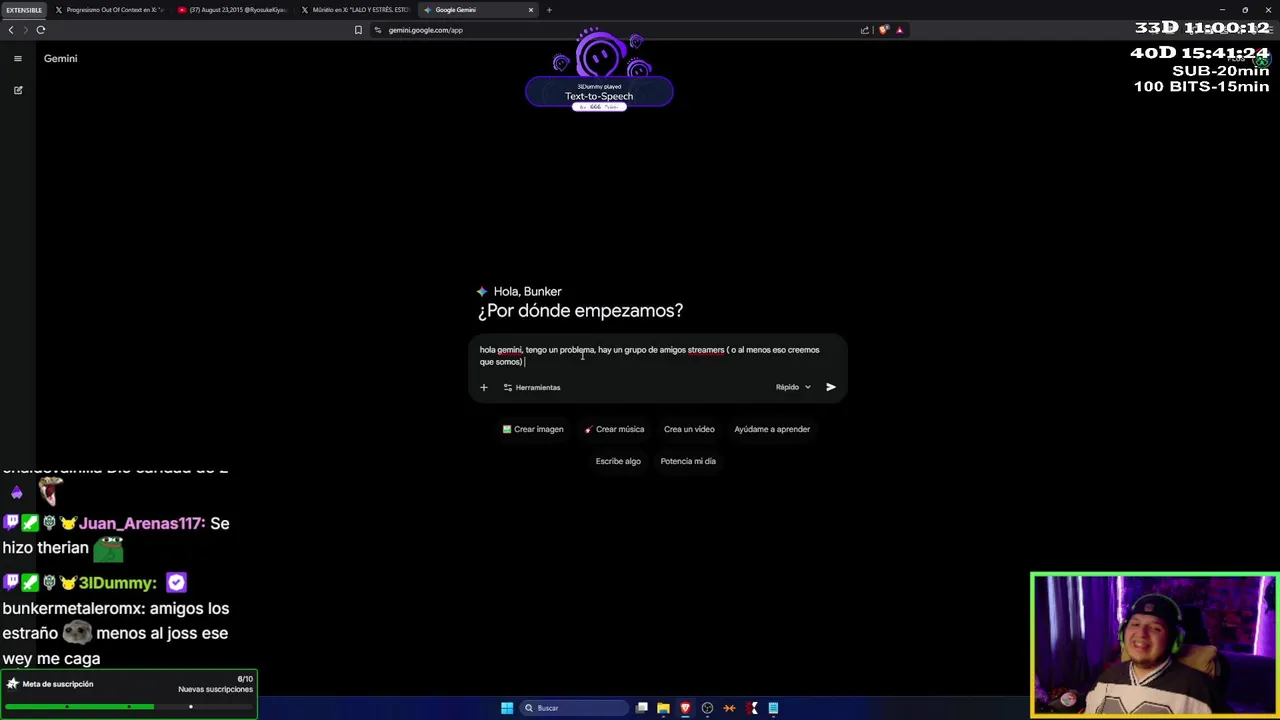The width and height of the screenshot is (1280, 720).
Task: Click the Meta de suscripción progress bar
Action: 128,707
